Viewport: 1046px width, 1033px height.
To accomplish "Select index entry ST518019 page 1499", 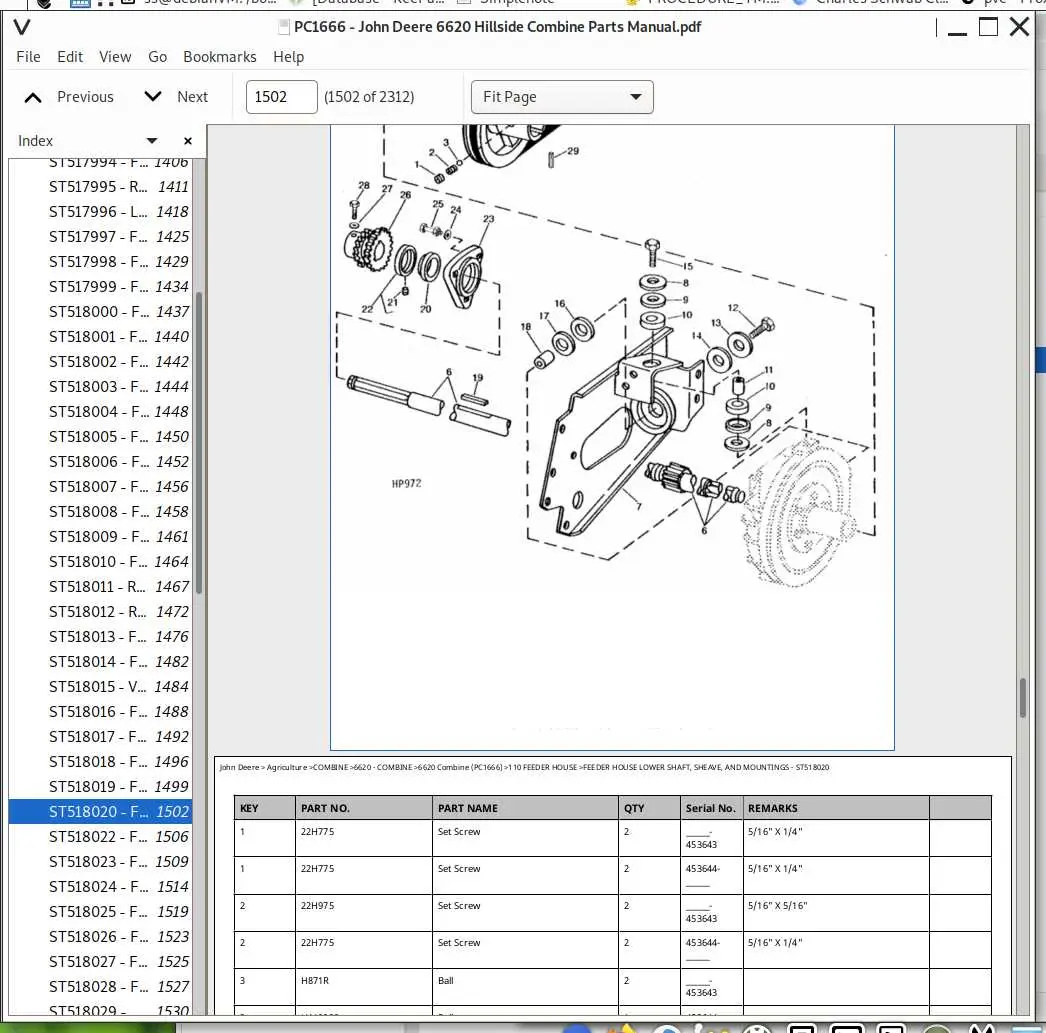I will coord(100,787).
